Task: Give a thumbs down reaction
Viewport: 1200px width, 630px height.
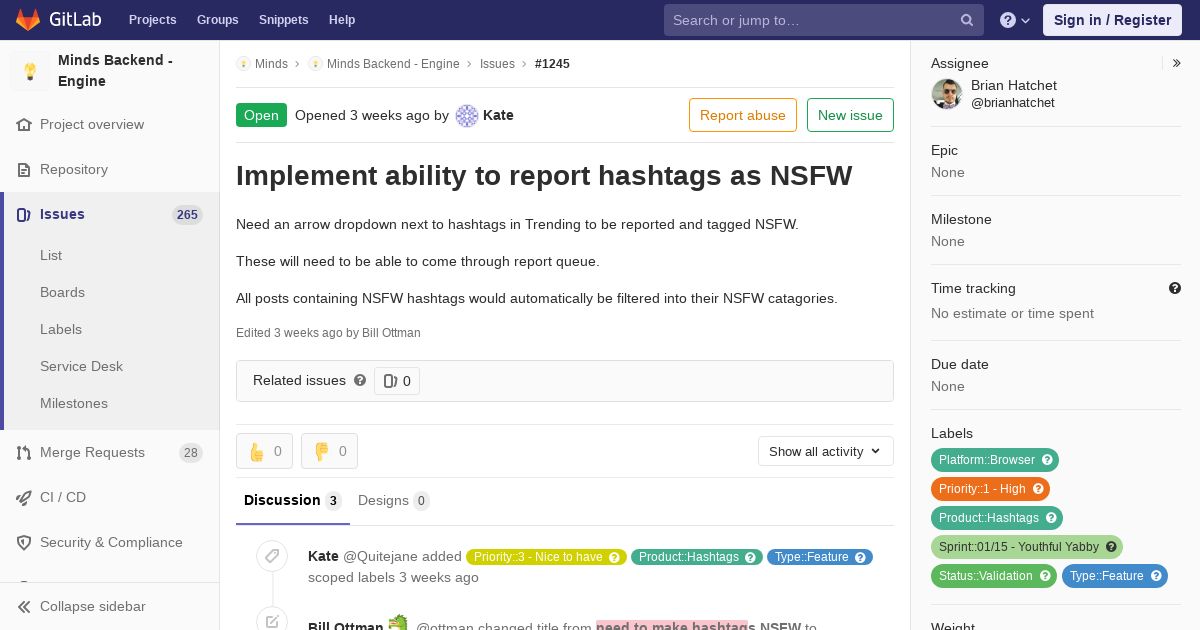Action: [x=329, y=451]
